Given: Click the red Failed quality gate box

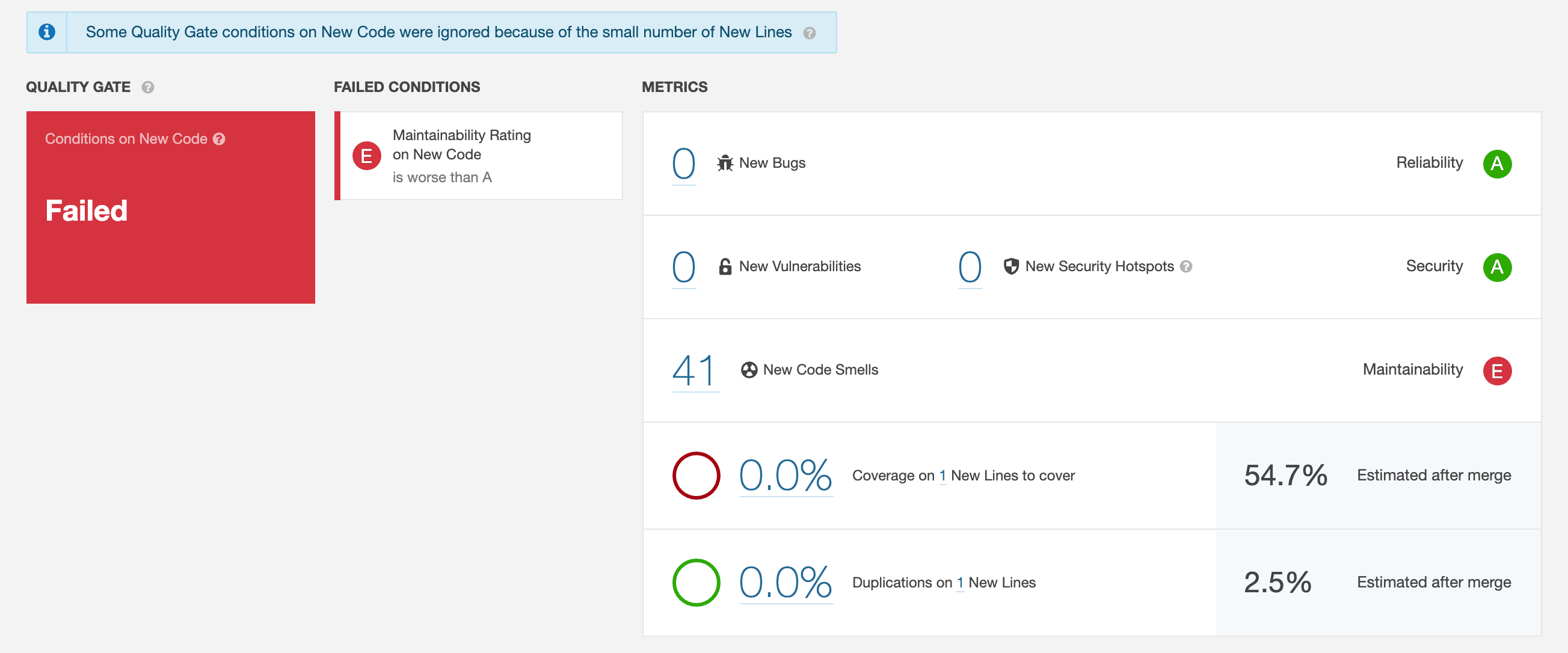Looking at the screenshot, I should [170, 207].
